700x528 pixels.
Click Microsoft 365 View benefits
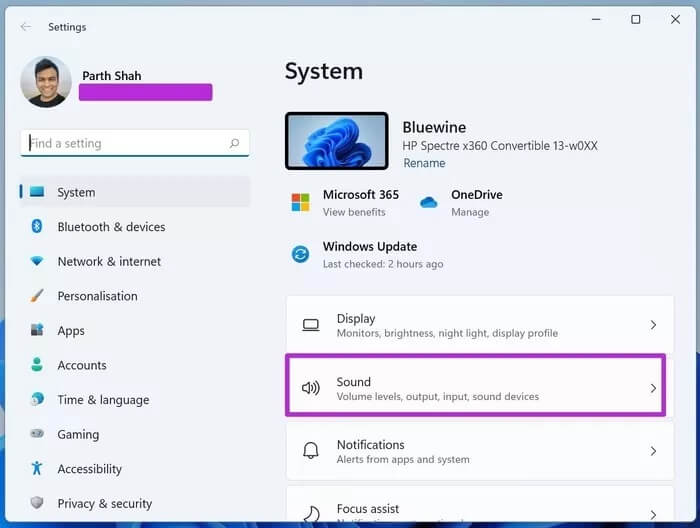354,212
